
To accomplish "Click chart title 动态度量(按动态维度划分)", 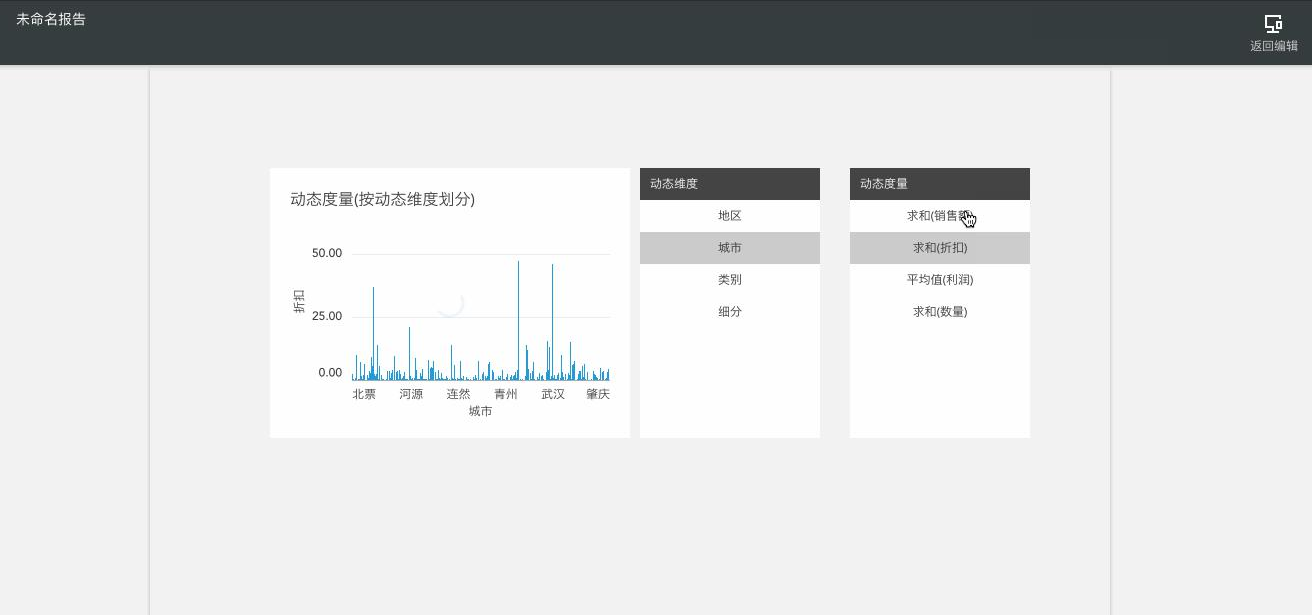I will (x=382, y=199).
